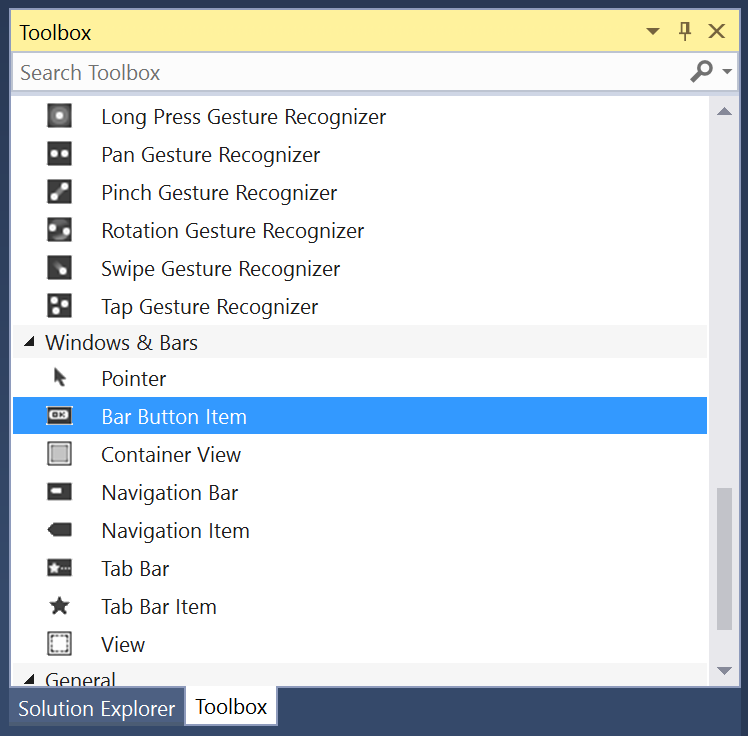
Task: Open the Toolbox window position menu
Action: pyautogui.click(x=653, y=32)
